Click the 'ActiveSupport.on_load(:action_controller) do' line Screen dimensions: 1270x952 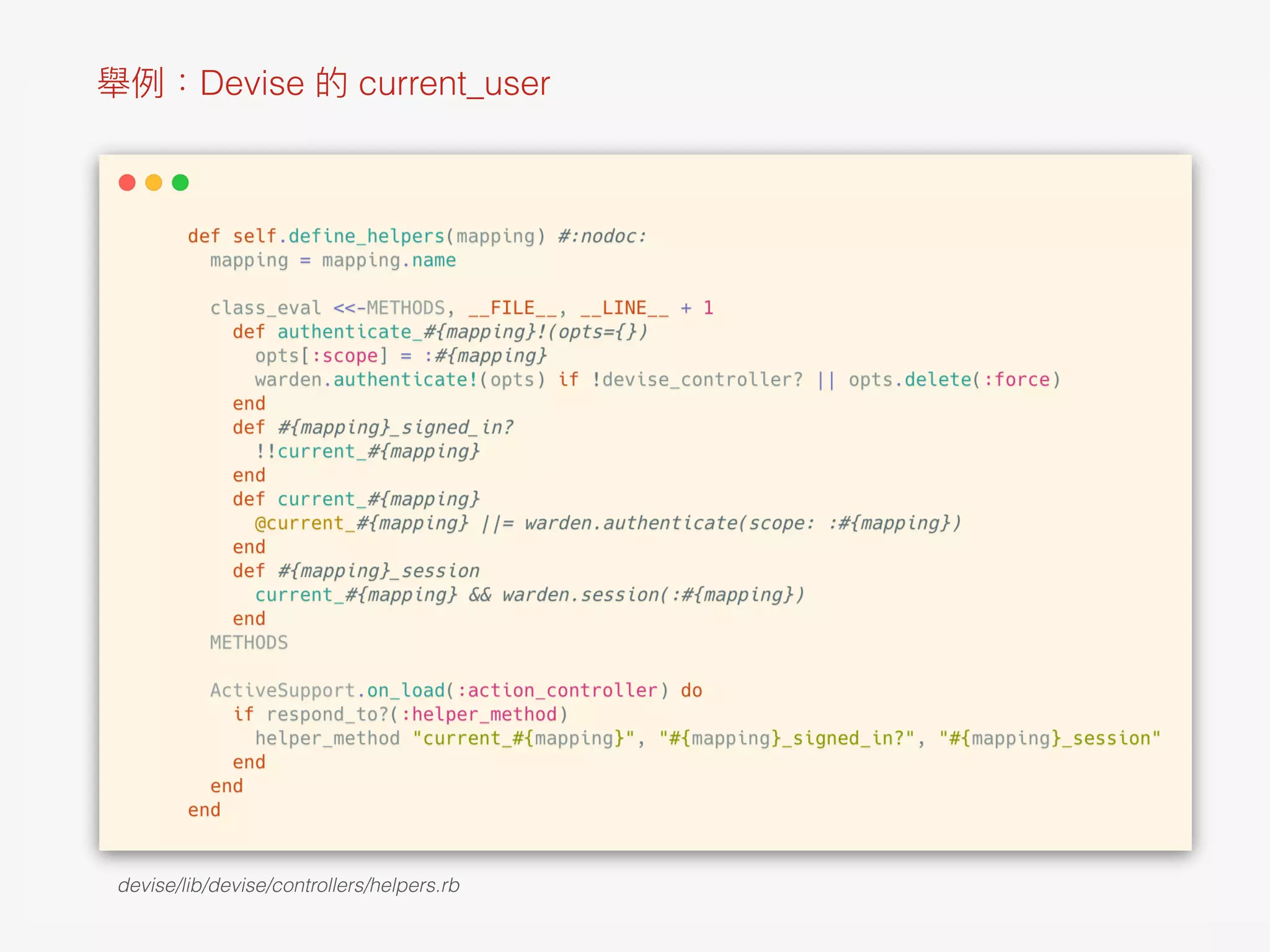pos(456,690)
